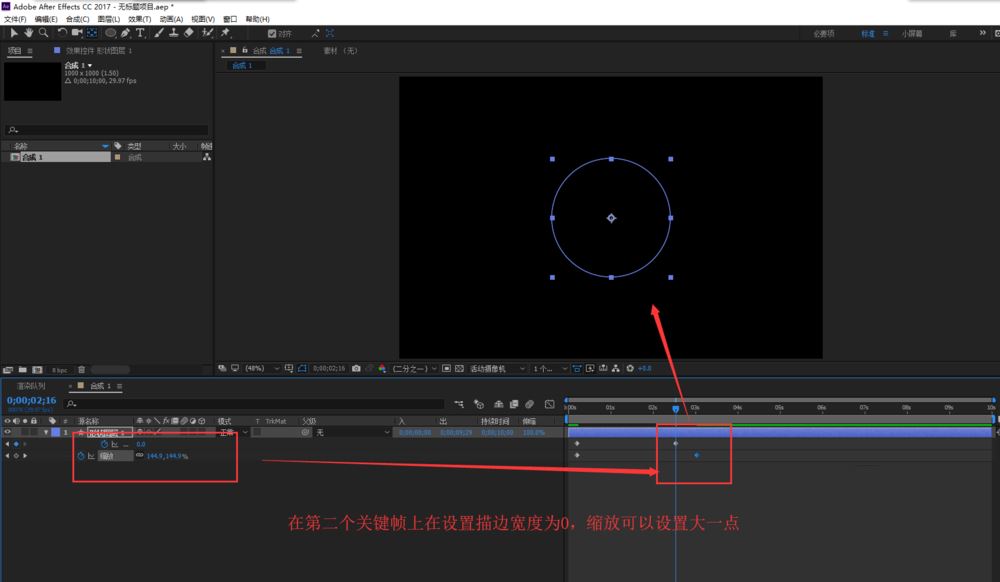Select the Brush tool
Screen dimensions: 1000x582
tap(159, 33)
